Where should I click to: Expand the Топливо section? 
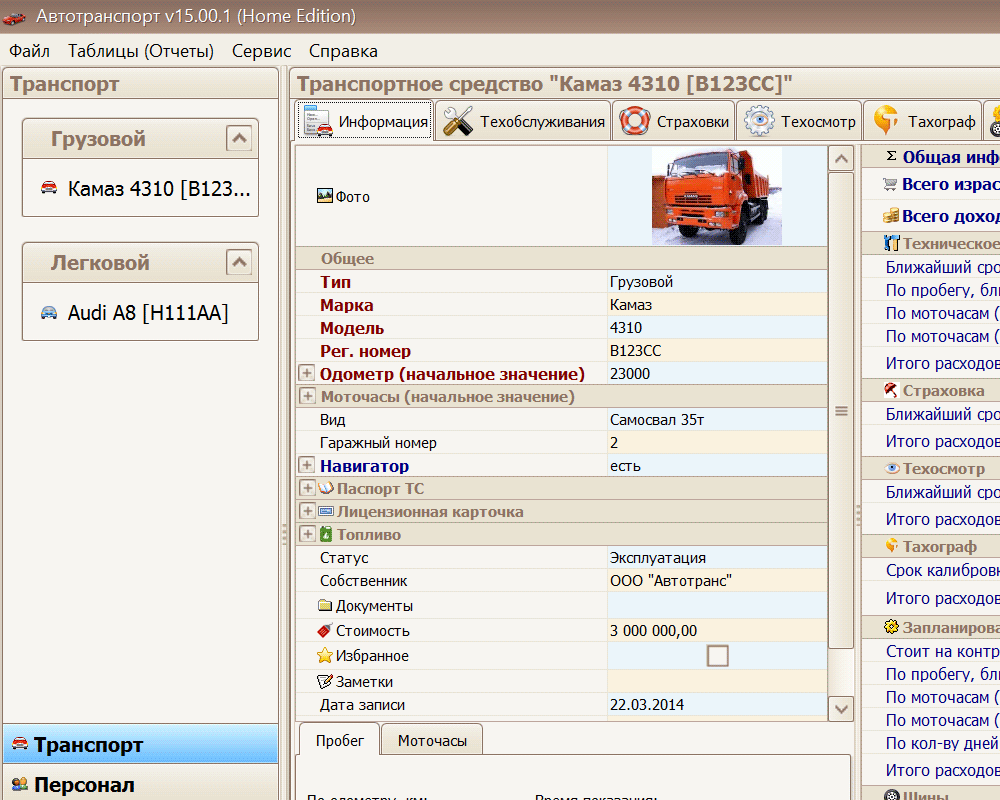307,533
